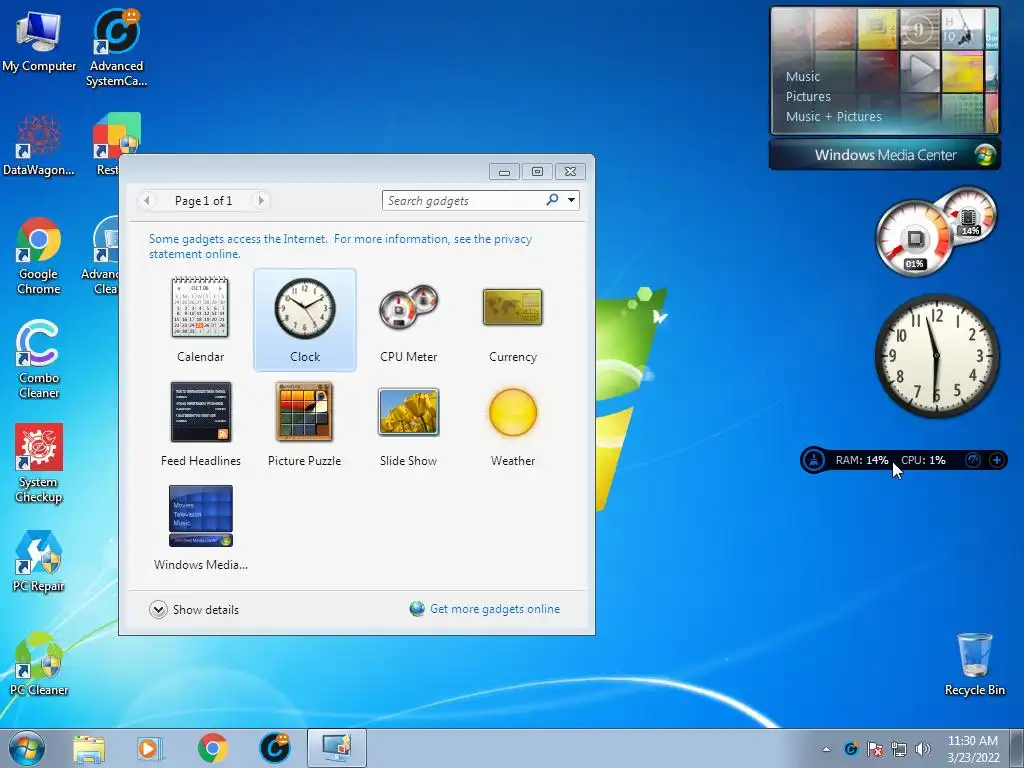
Task: Click the volume speaker tray icon
Action: [x=922, y=749]
